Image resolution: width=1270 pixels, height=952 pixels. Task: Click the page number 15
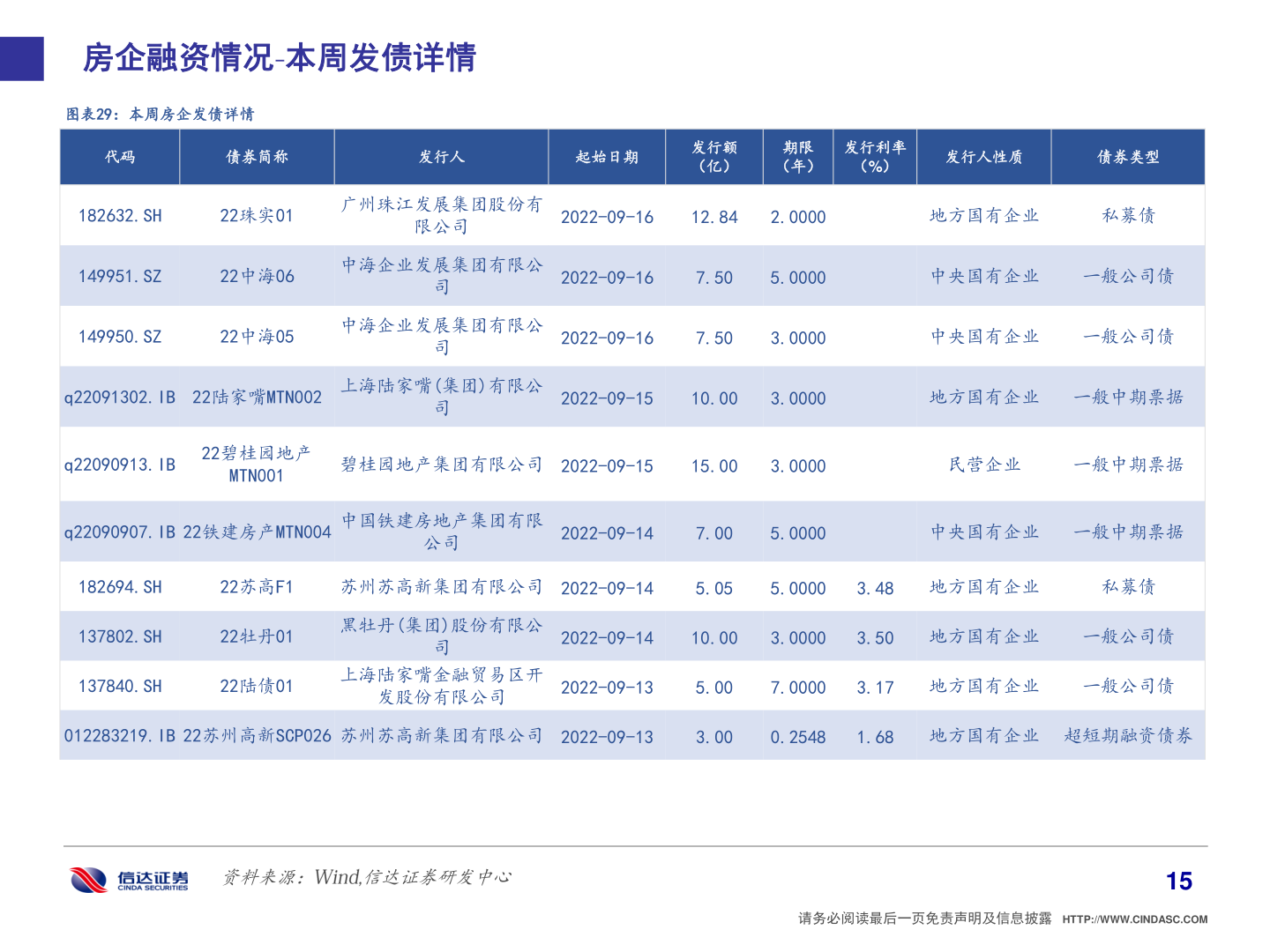[x=1181, y=879]
